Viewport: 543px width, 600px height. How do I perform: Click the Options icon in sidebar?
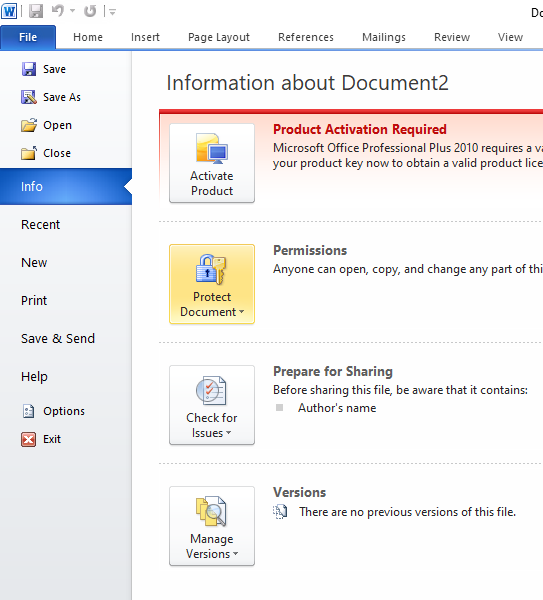click(x=28, y=411)
